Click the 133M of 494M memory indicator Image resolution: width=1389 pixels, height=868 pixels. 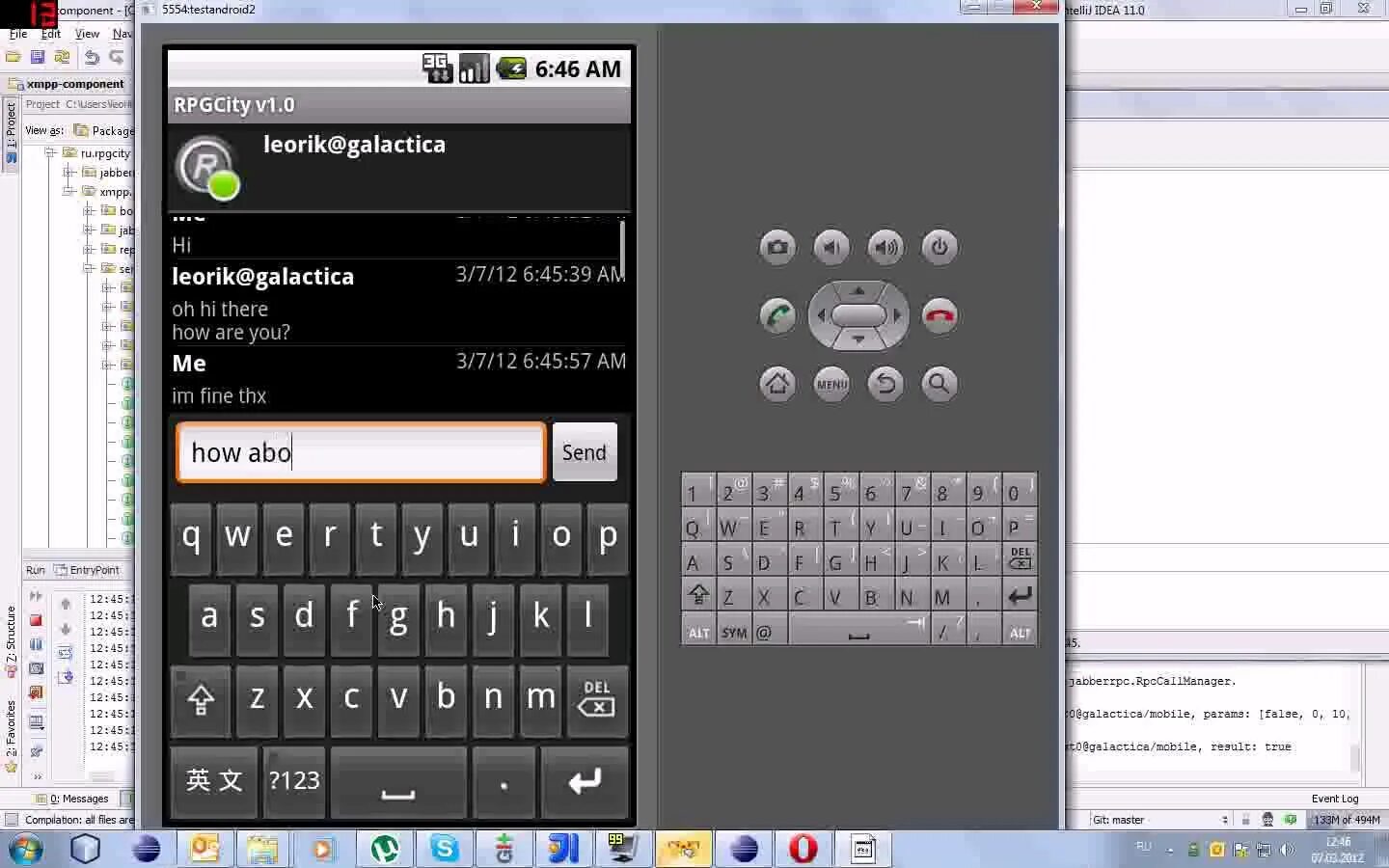tap(1347, 820)
